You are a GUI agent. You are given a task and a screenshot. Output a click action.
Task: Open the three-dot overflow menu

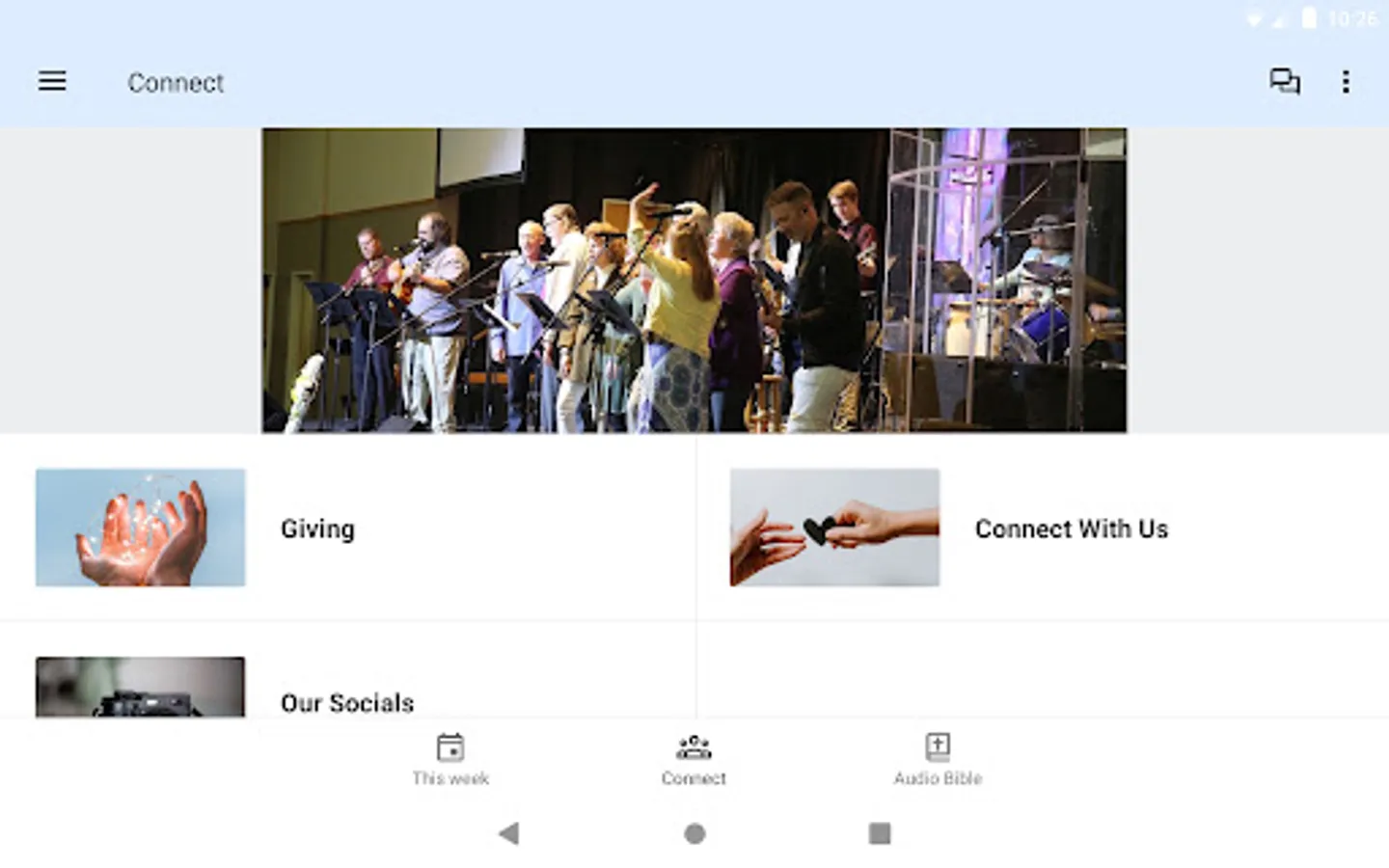coord(1346,82)
